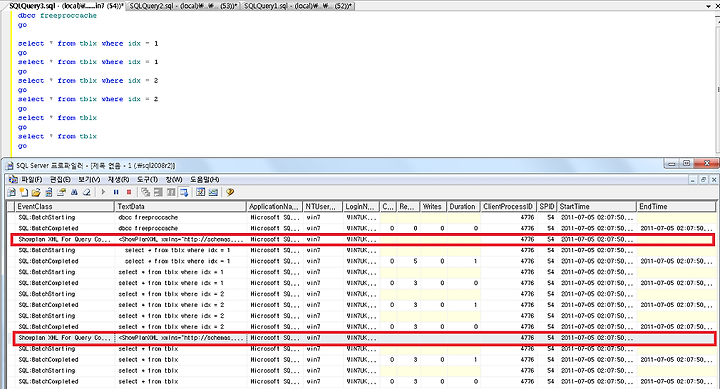This screenshot has height=389, width=720.
Task: Click the Run To Cursor replay icon
Action: (x=171, y=192)
